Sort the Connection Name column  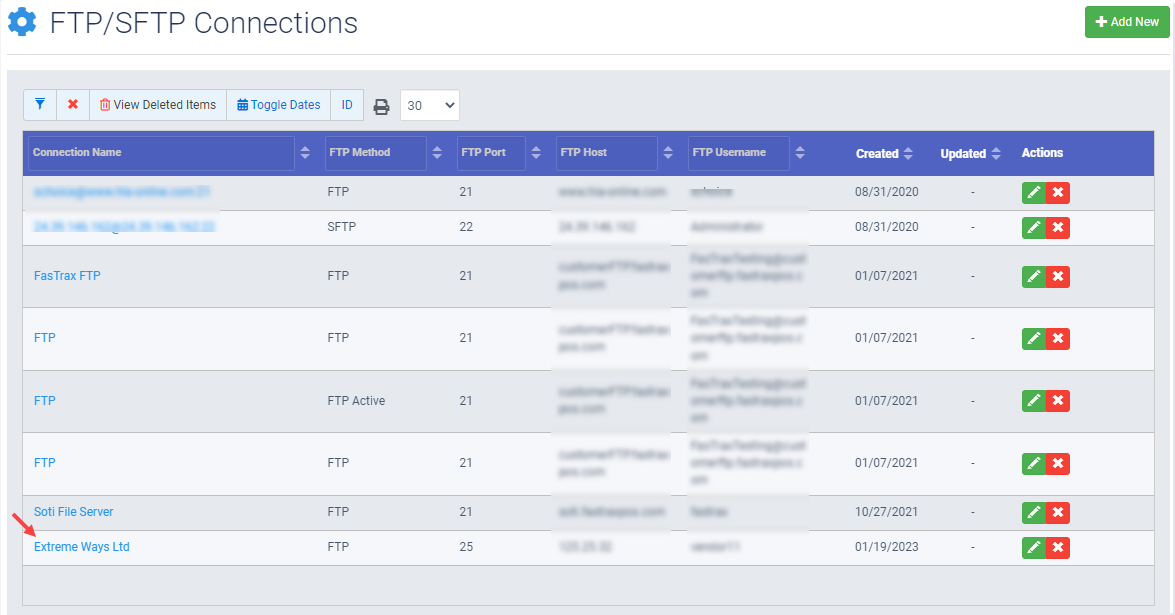pos(305,153)
